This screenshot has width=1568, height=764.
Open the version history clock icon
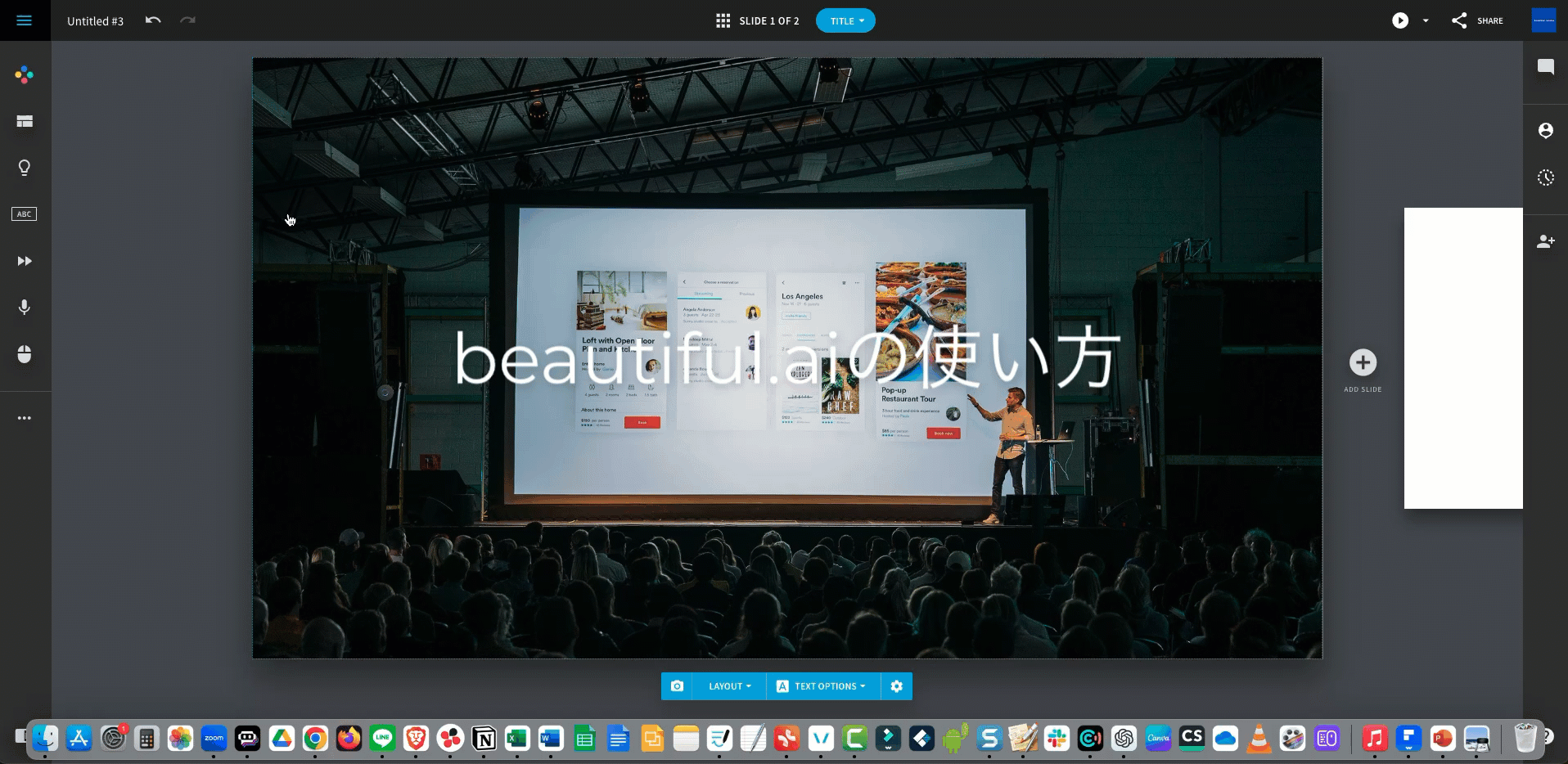point(1546,178)
